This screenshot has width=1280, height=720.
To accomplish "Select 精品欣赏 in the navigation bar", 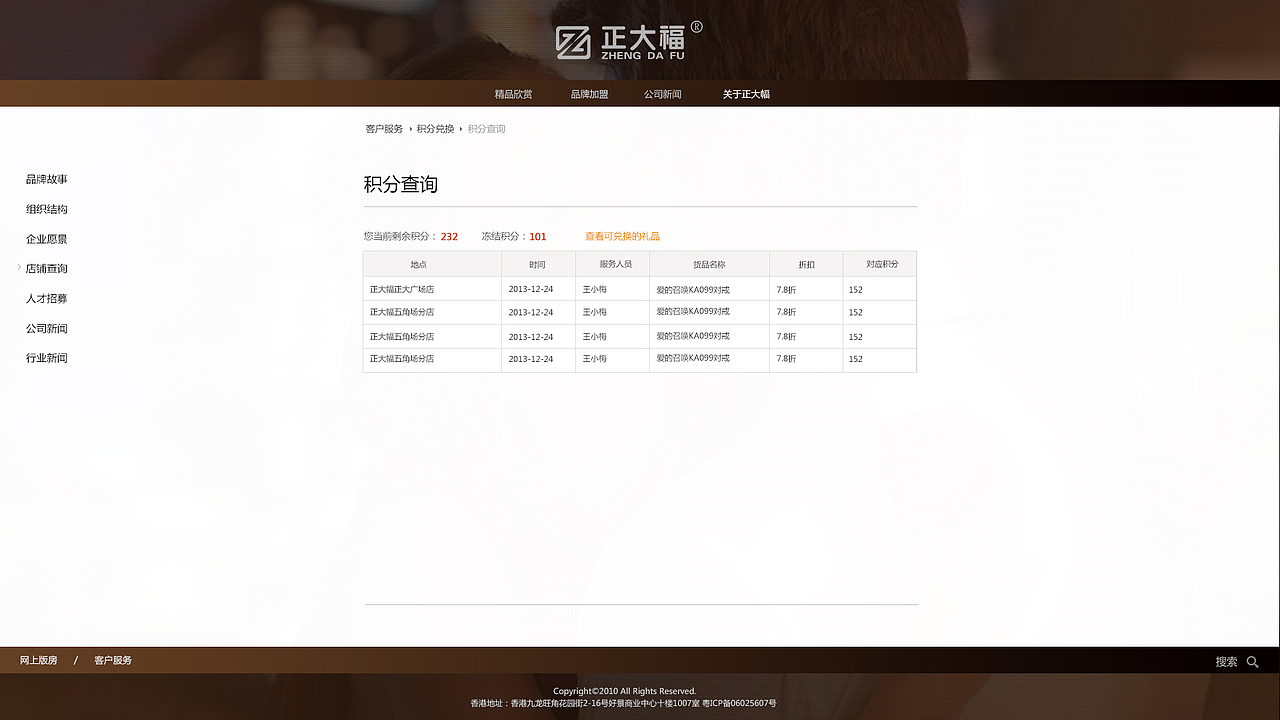I will pos(510,93).
